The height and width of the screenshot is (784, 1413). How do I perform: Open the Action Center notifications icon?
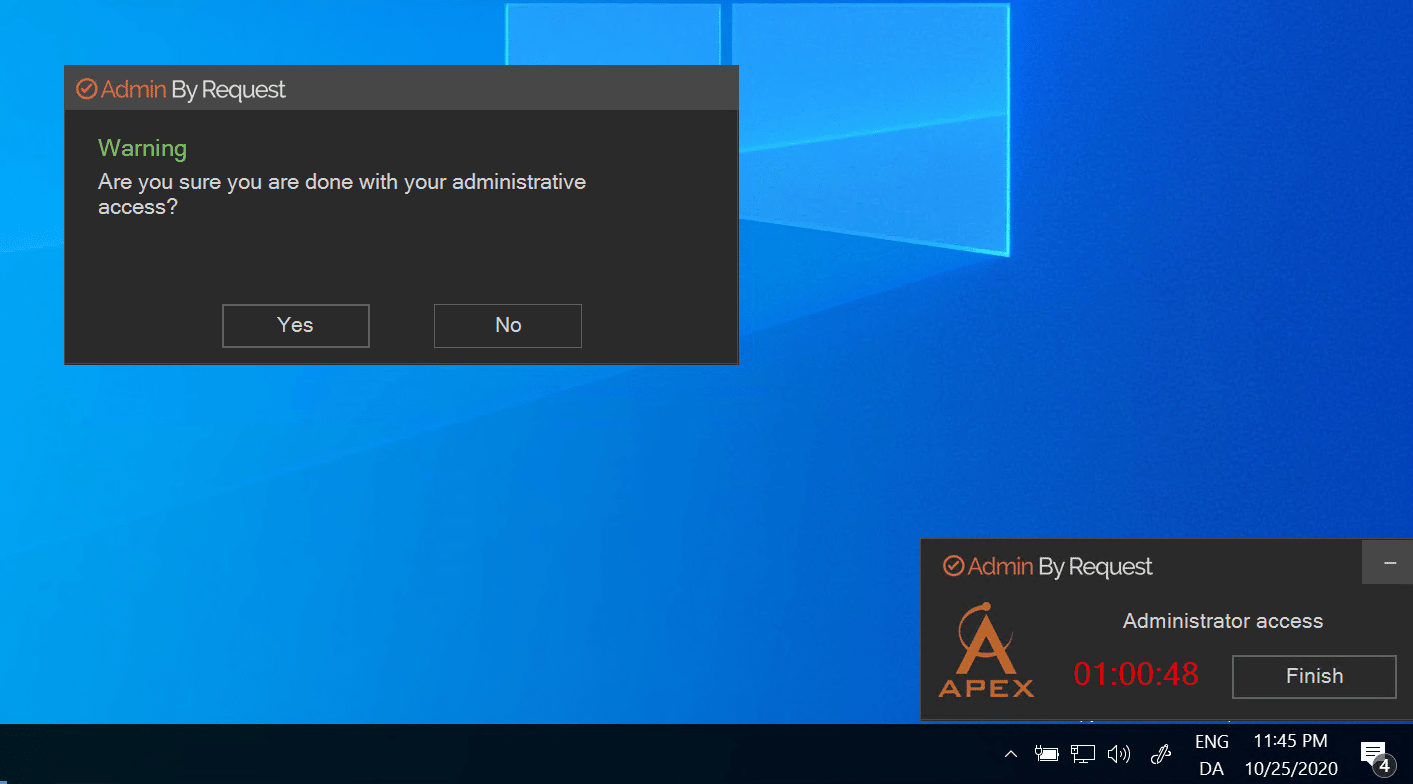pyautogui.click(x=1372, y=754)
